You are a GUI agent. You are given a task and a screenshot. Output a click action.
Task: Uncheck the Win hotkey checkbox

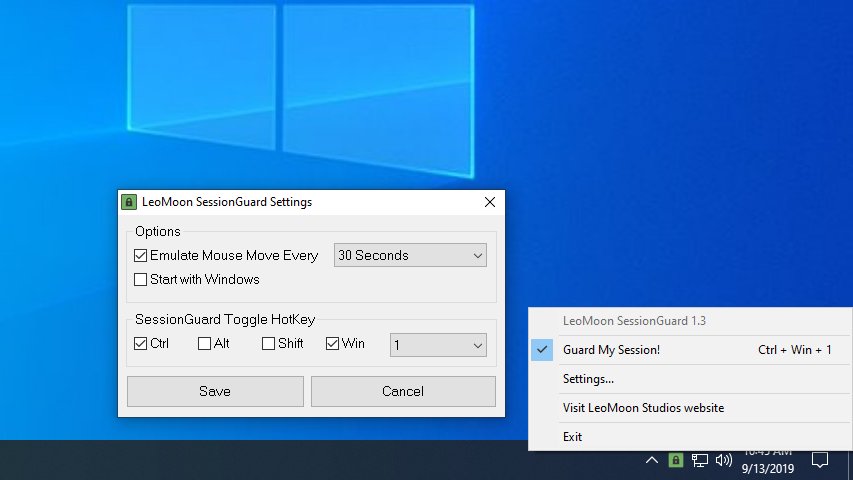click(x=333, y=344)
